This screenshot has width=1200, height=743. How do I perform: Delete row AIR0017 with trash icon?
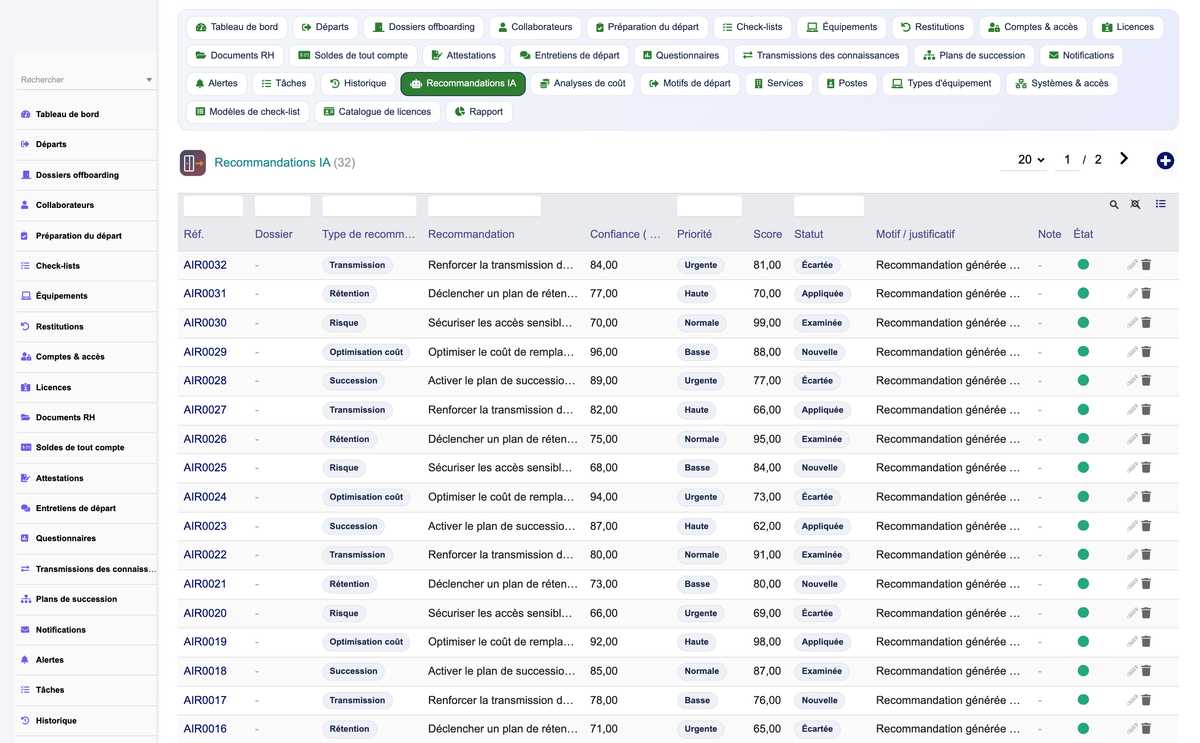click(x=1147, y=700)
